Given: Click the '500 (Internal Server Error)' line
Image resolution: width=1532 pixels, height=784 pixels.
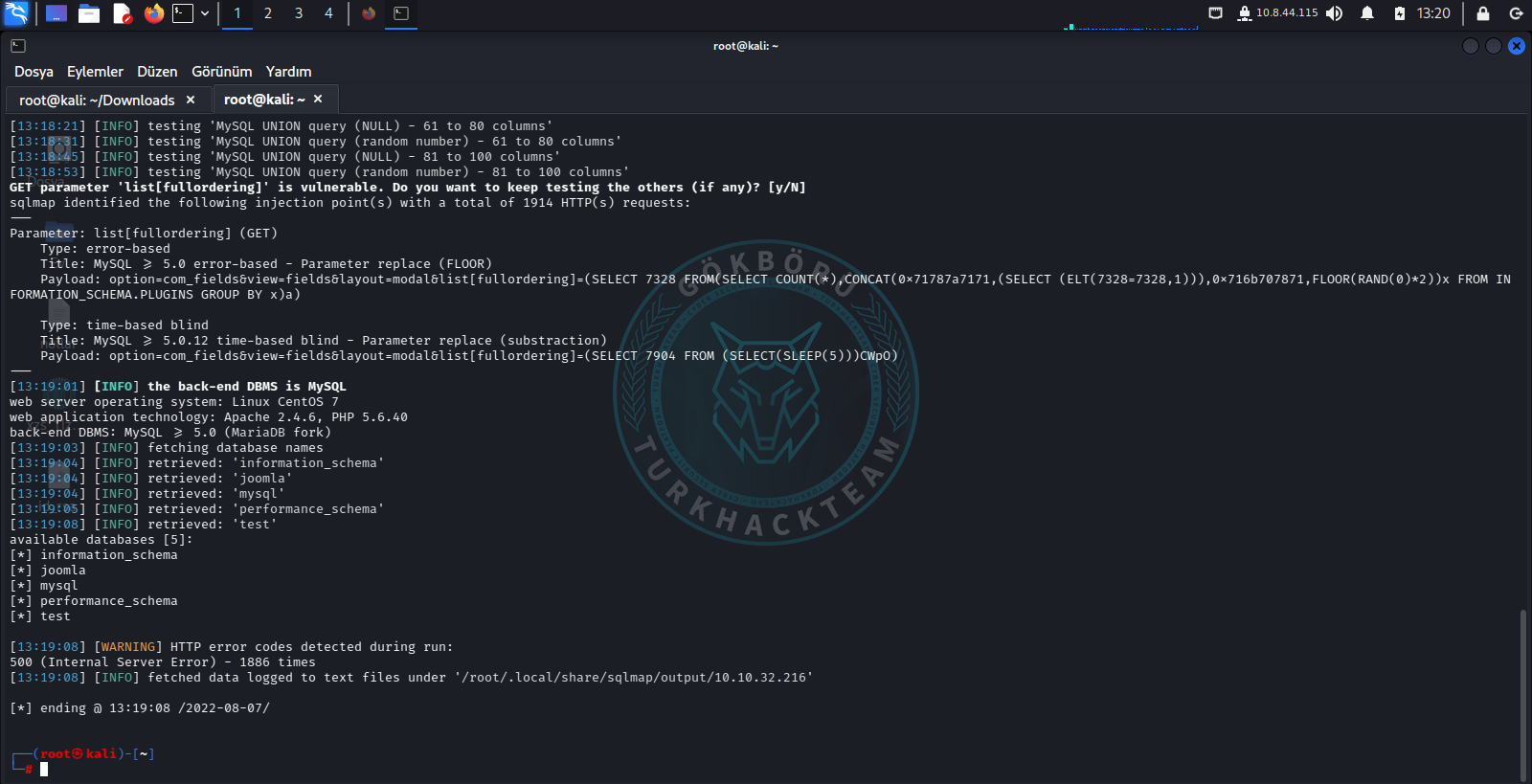Looking at the screenshot, I should 163,662.
